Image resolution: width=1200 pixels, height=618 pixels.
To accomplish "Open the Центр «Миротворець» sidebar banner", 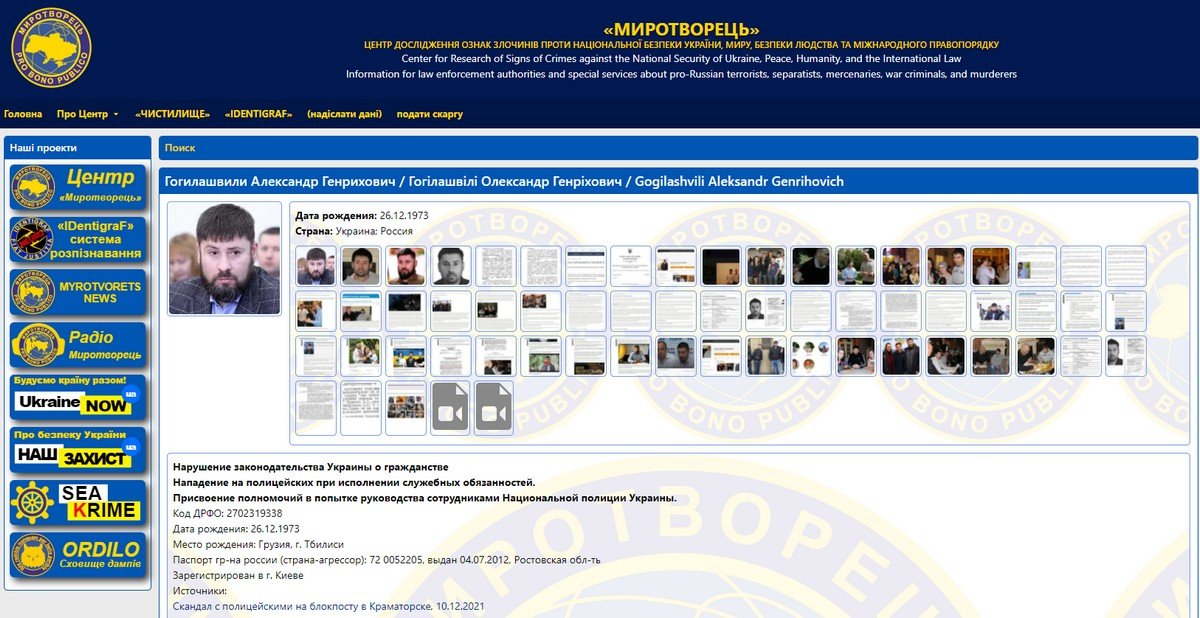I will (77, 187).
